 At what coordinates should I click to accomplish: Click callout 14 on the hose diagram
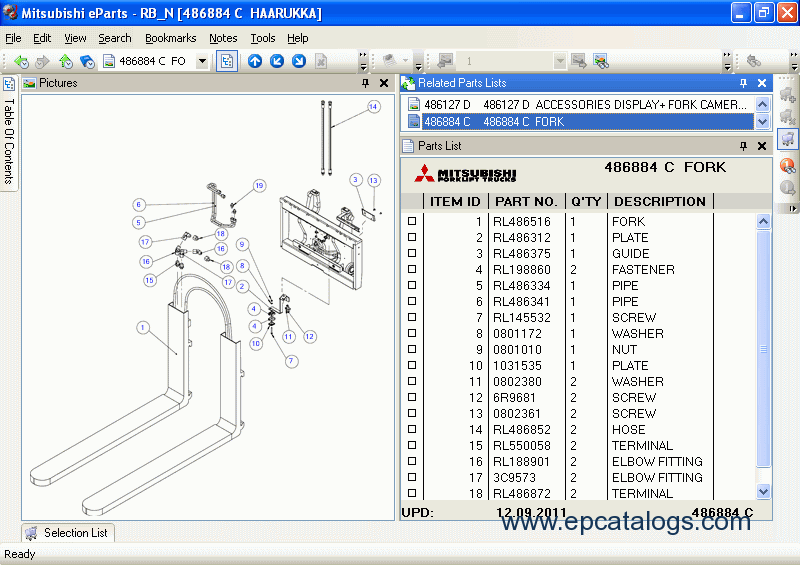point(374,107)
